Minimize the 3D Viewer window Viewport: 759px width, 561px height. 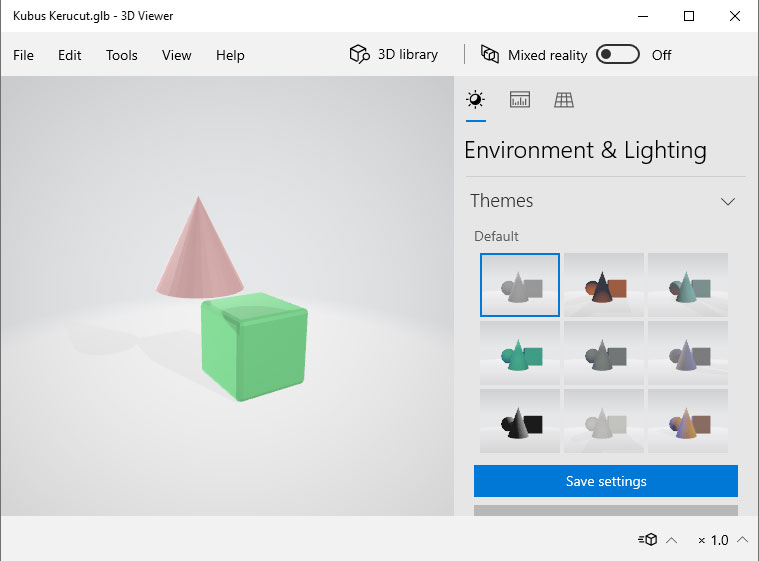(643, 16)
